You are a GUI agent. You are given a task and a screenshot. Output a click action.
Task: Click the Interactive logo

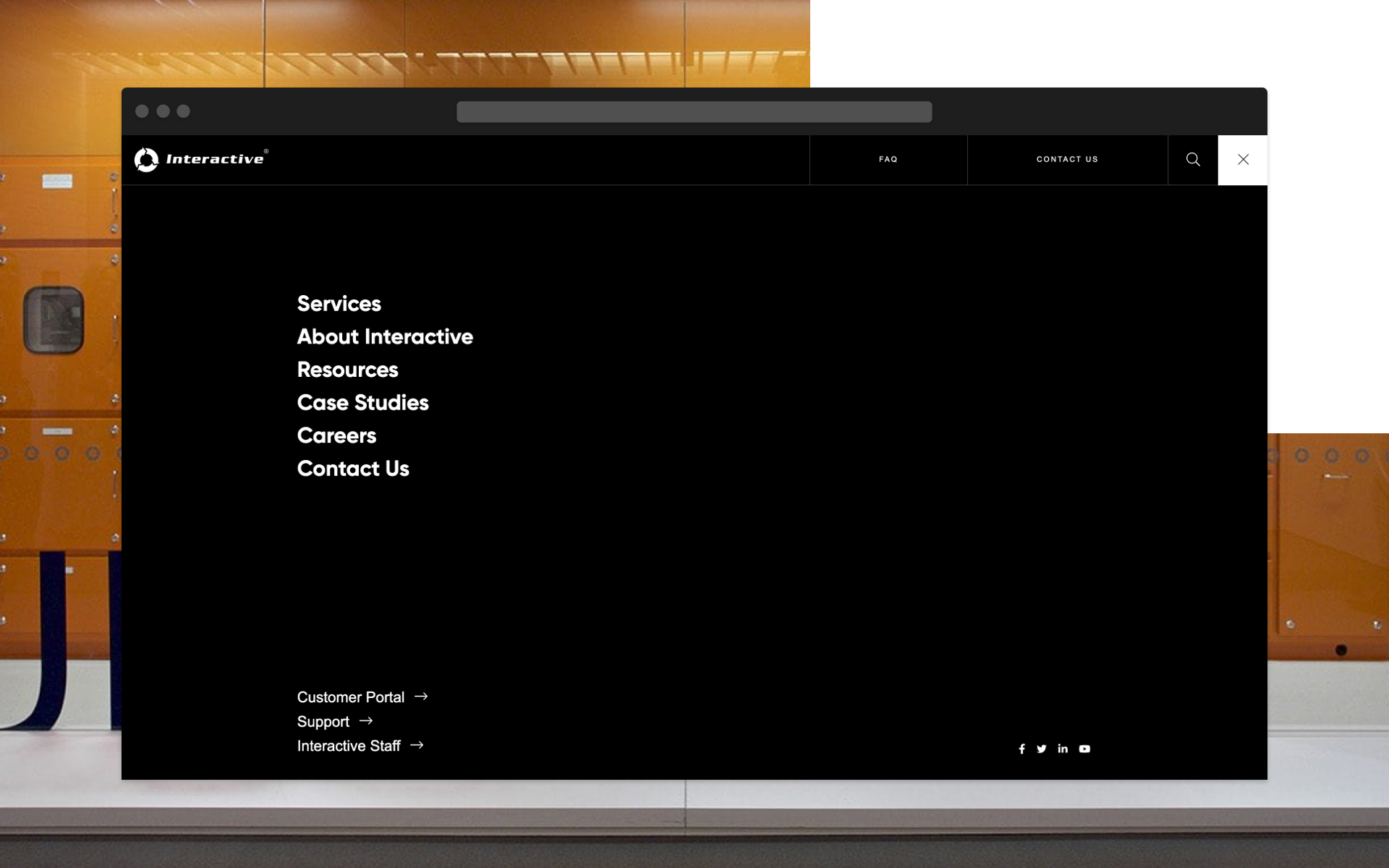tap(201, 159)
